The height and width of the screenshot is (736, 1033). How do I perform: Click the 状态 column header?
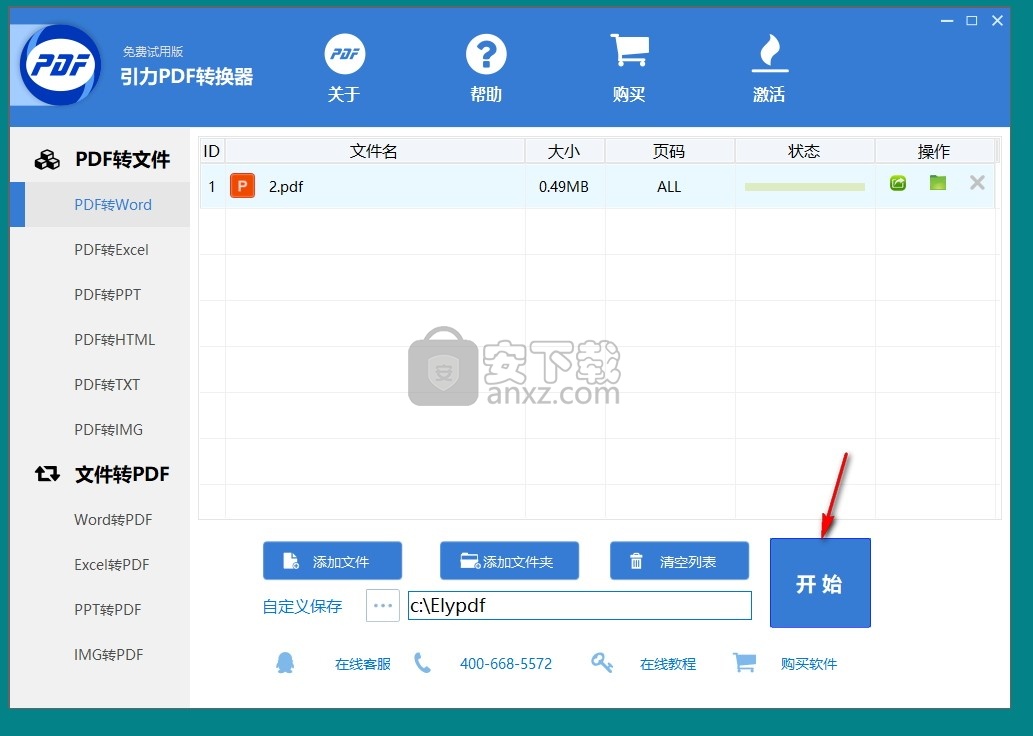(804, 151)
